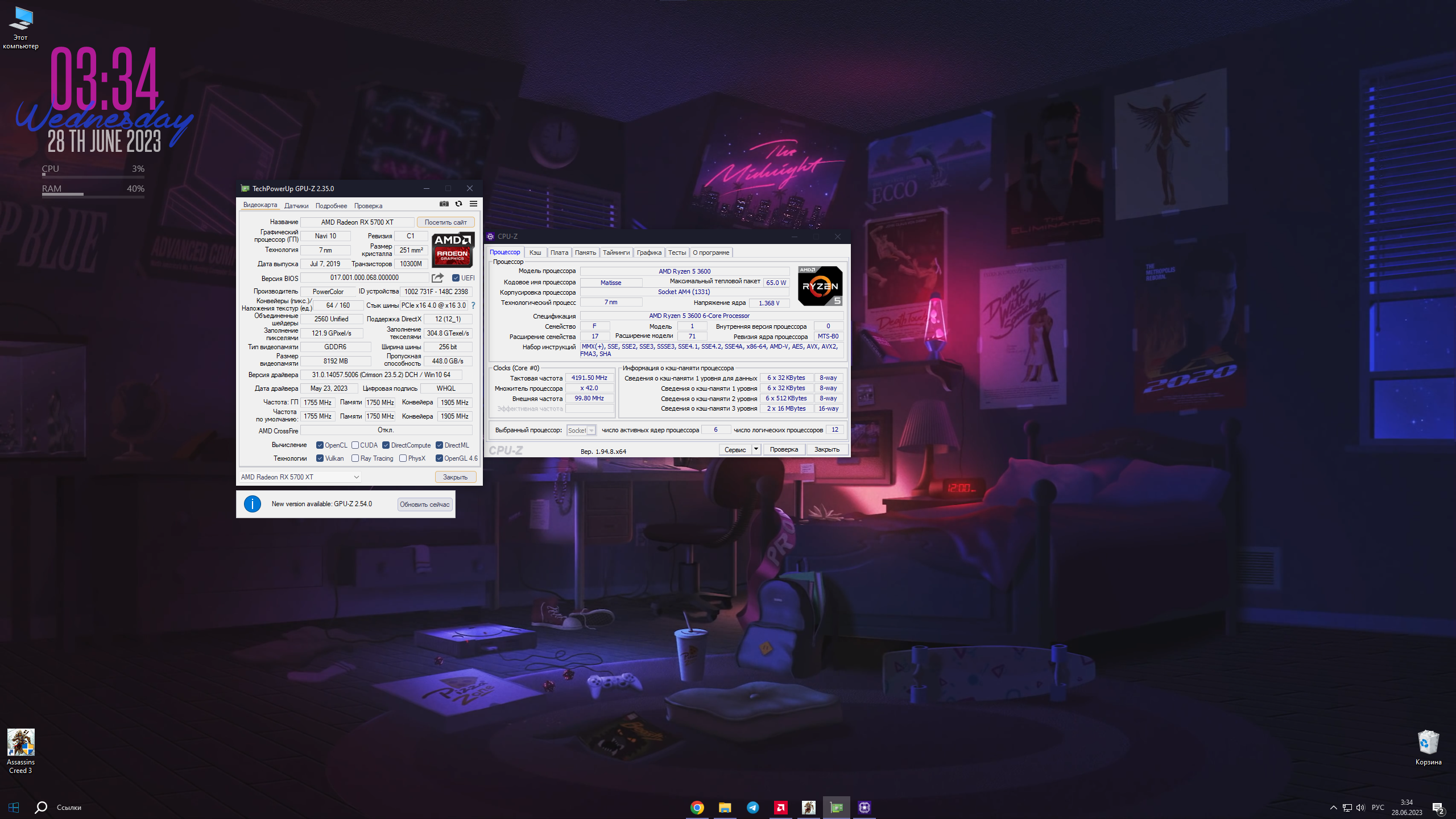
Task: Toggle the DirectCompute checkbox
Action: (386, 445)
